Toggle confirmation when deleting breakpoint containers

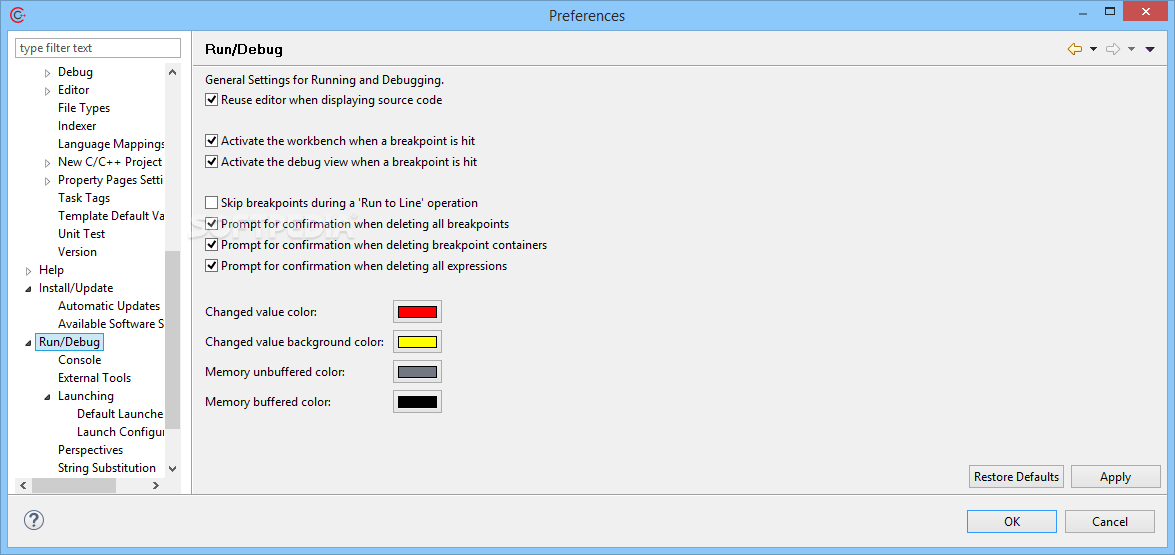211,245
